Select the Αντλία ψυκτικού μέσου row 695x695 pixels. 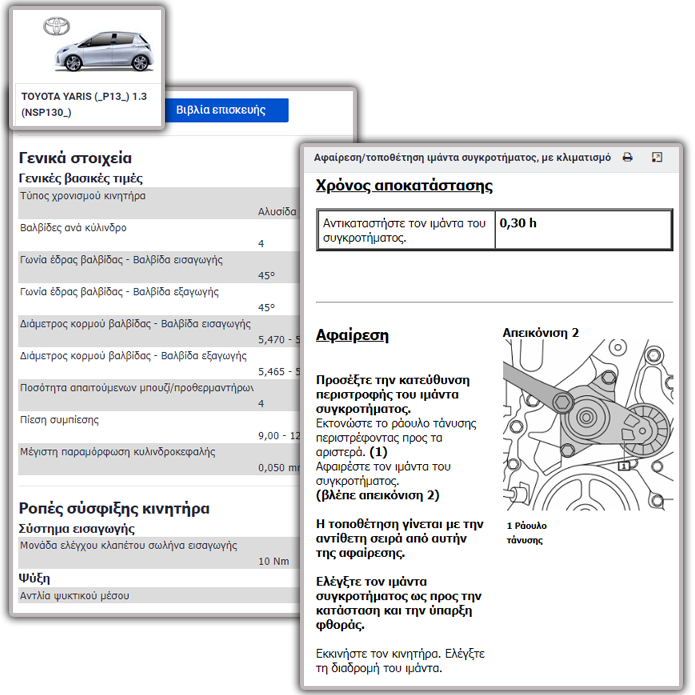[159, 595]
